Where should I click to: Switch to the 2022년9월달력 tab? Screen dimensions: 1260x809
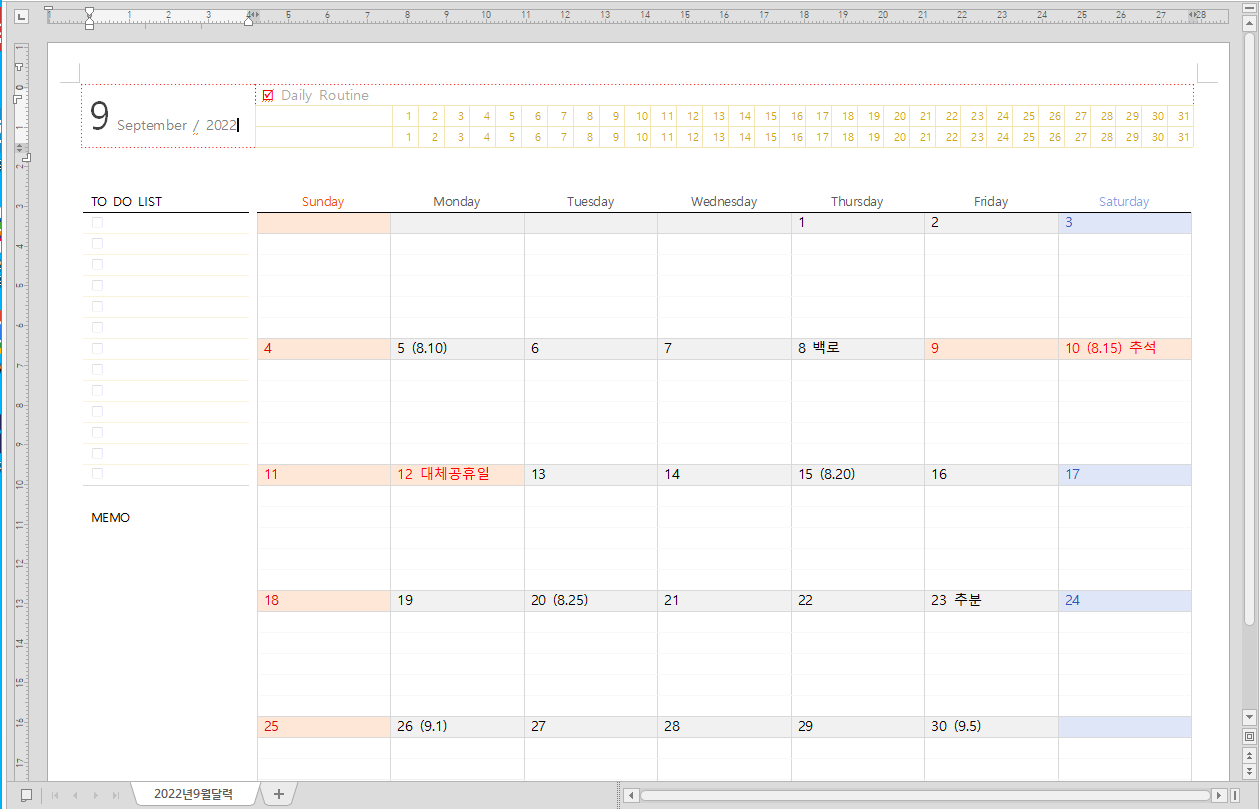click(x=193, y=794)
